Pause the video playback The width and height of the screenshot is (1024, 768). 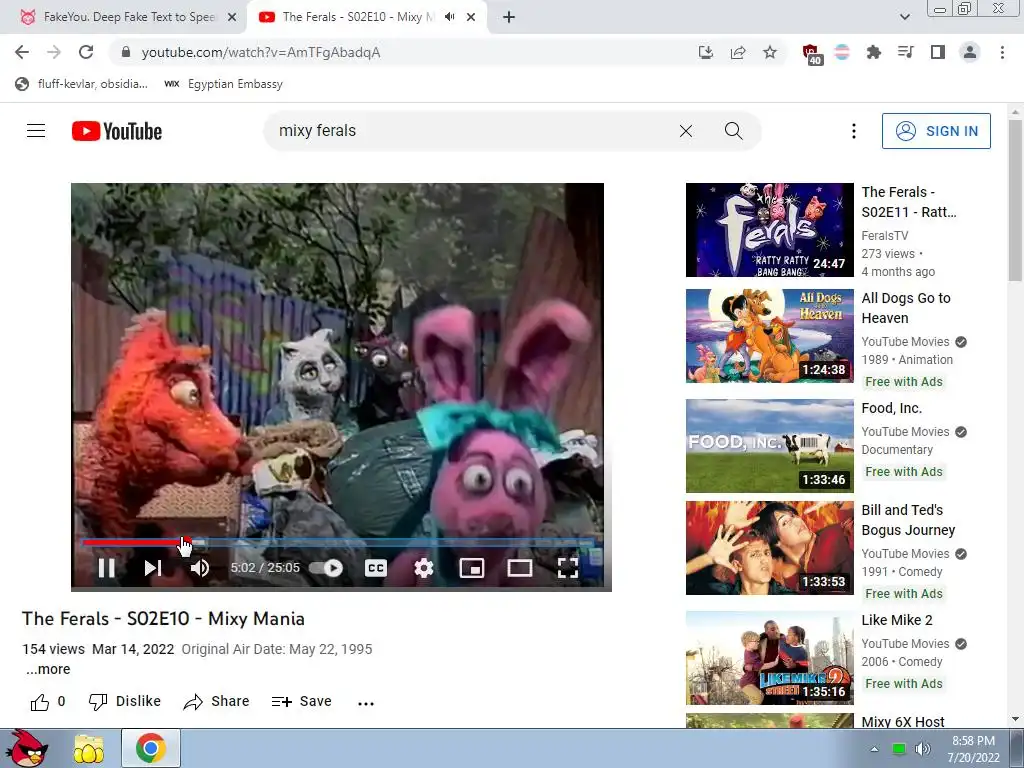click(x=106, y=568)
